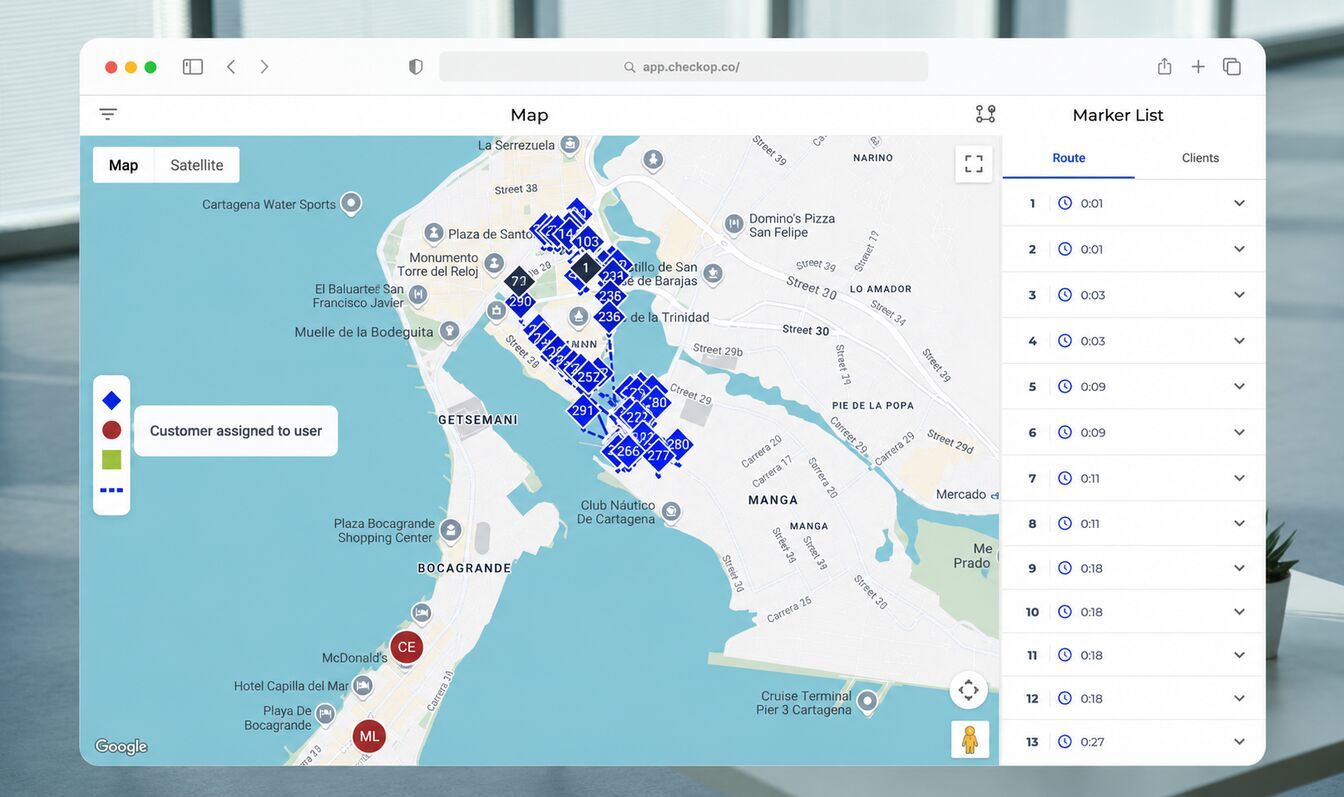Image resolution: width=1344 pixels, height=797 pixels.
Task: Click the "Customer assigned to user" tooltip
Action: tap(236, 431)
